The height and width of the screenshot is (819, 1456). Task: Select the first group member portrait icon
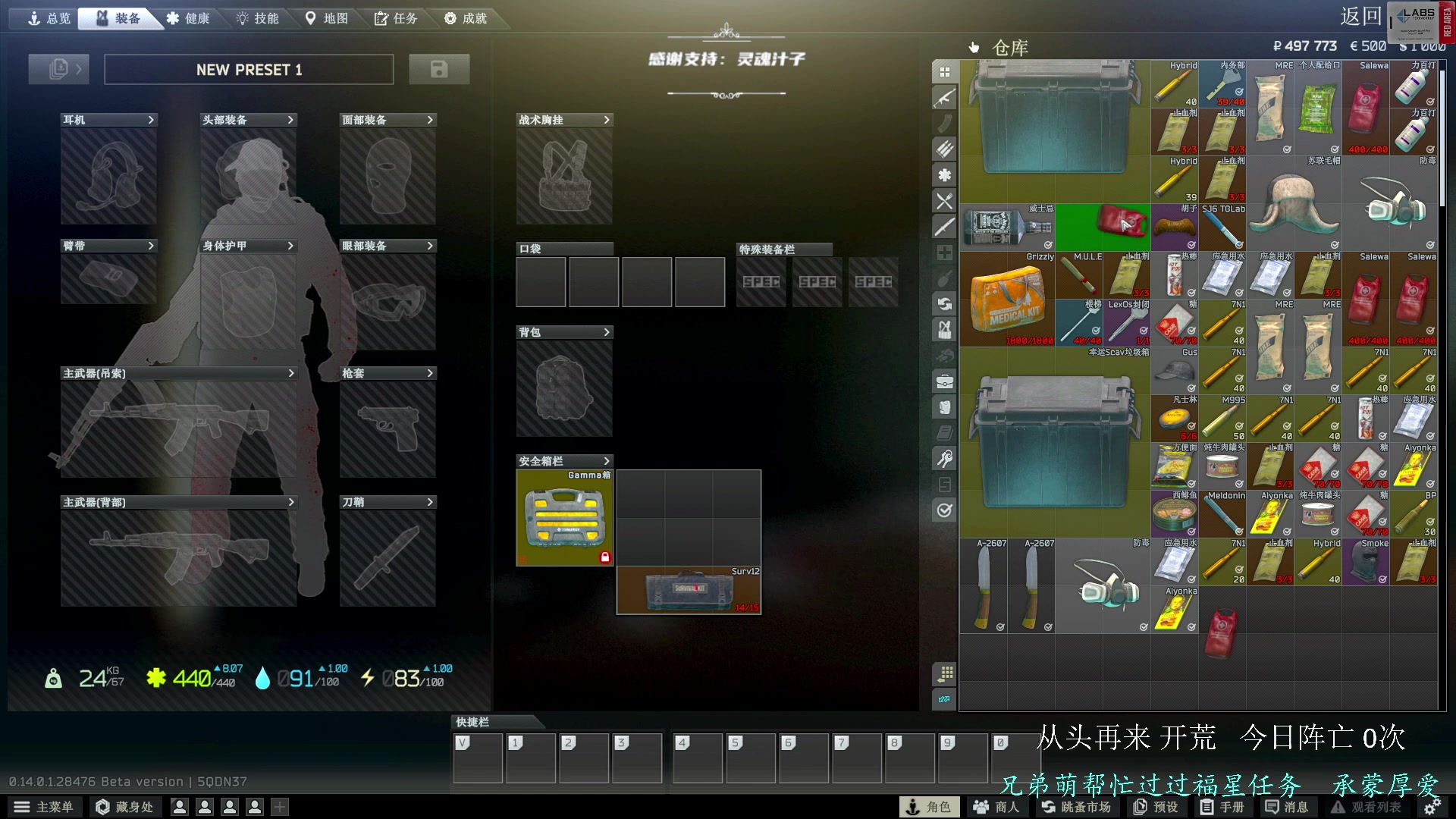pos(180,807)
